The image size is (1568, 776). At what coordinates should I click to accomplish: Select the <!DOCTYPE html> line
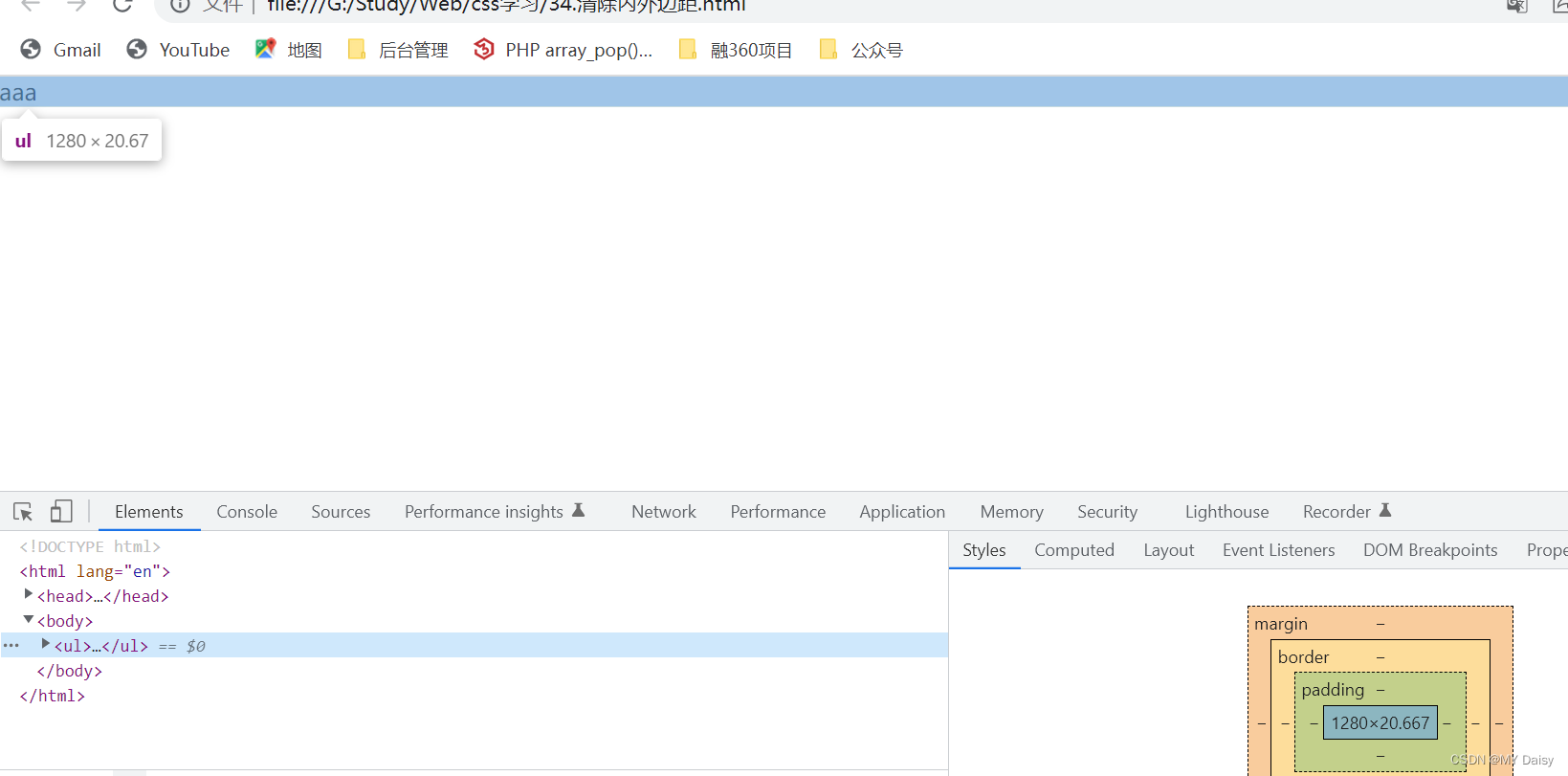coord(90,546)
